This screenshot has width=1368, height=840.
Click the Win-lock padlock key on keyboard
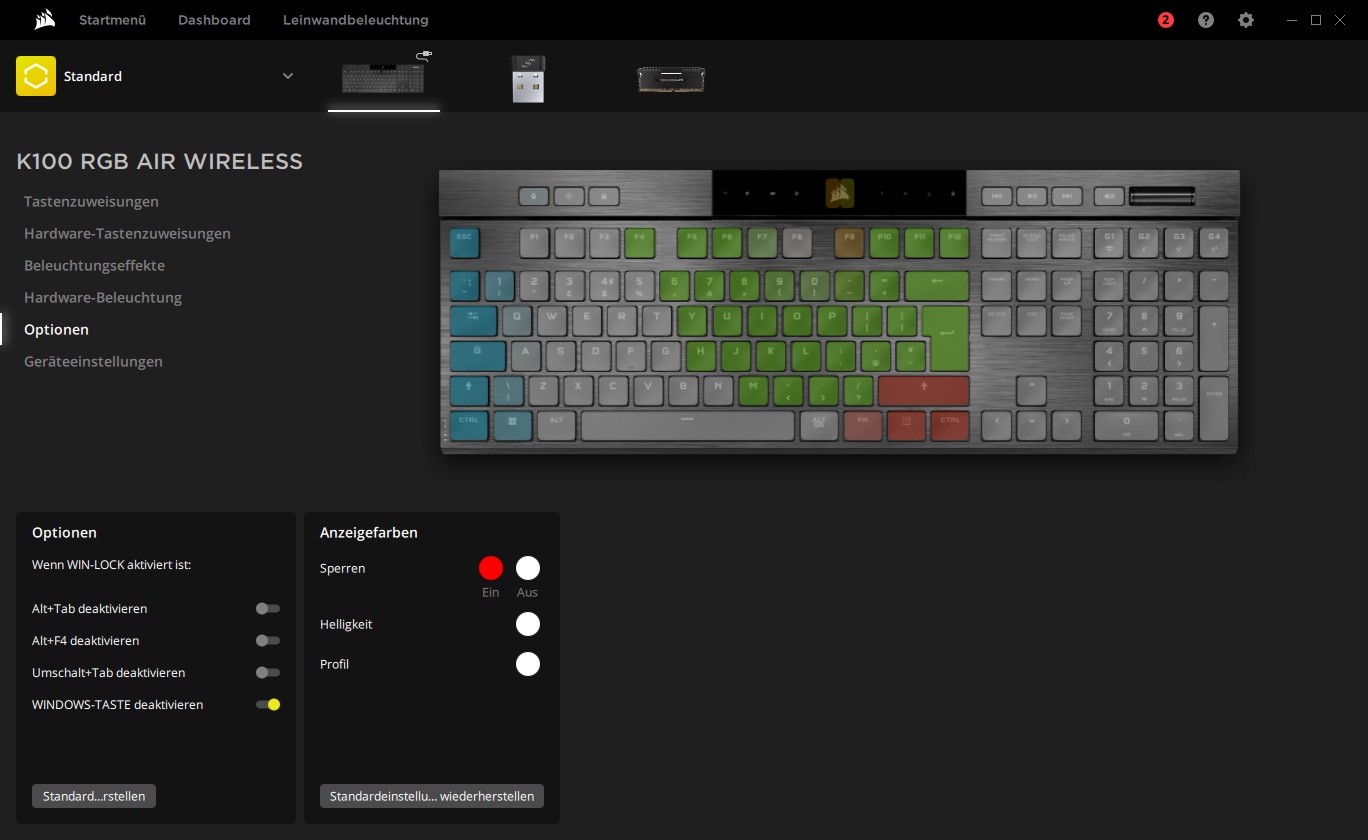(604, 196)
